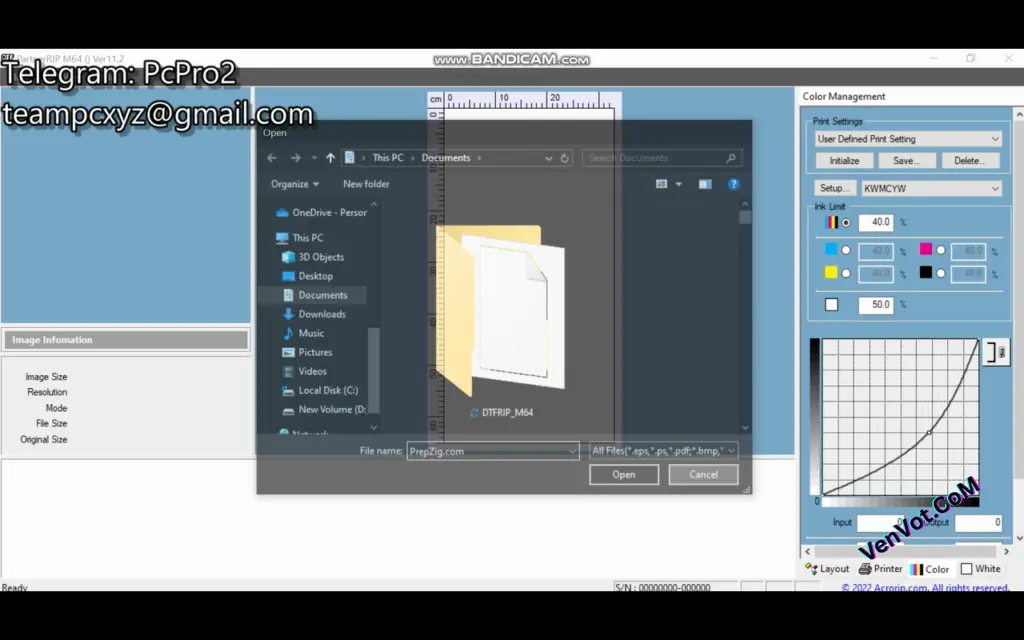Select Local Disk (C:) drive
This screenshot has height=640, width=1024.
point(320,391)
